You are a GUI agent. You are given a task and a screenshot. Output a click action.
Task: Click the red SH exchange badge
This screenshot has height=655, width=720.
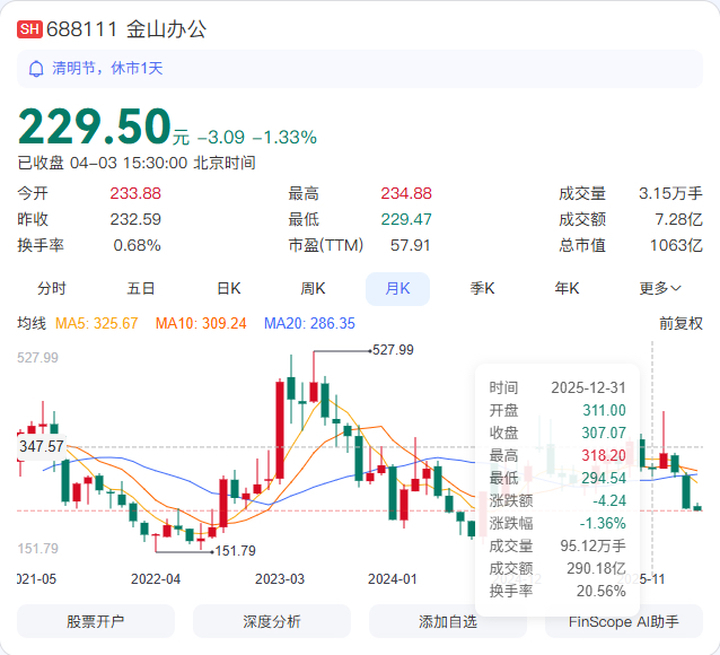point(30,29)
